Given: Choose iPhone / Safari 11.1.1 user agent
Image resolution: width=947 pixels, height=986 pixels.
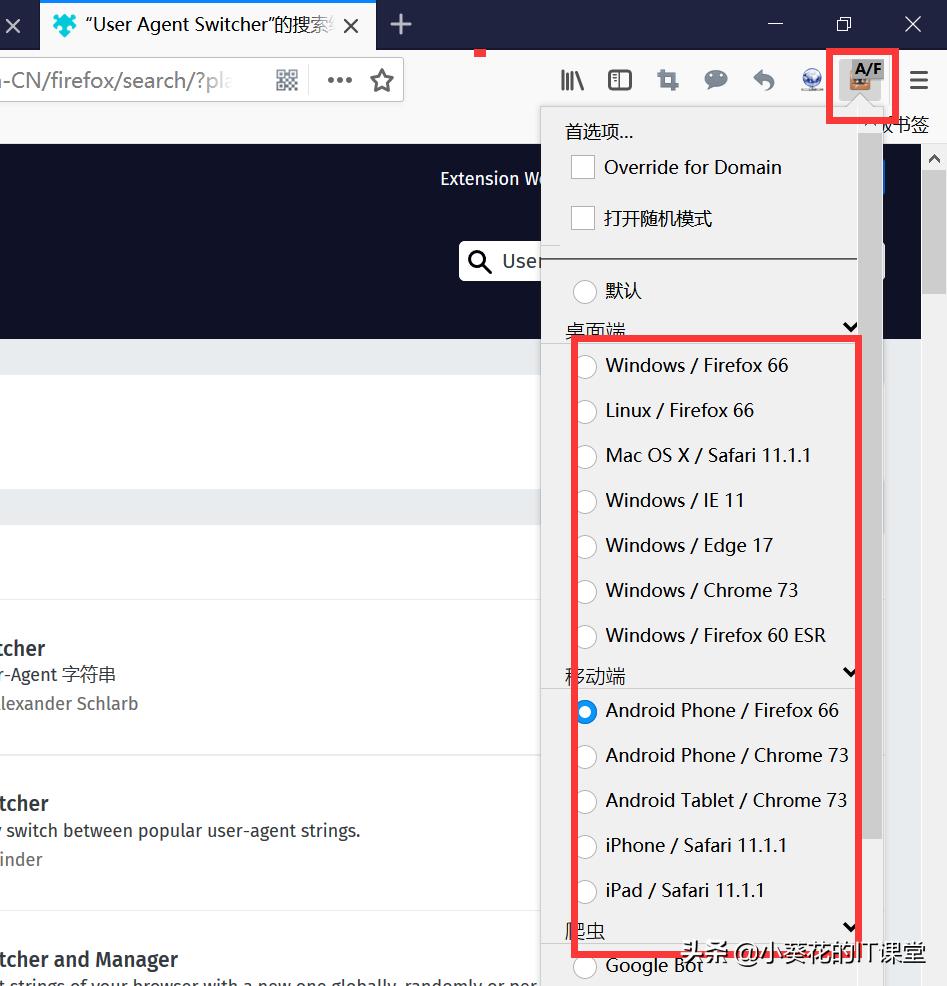Looking at the screenshot, I should coord(587,846).
